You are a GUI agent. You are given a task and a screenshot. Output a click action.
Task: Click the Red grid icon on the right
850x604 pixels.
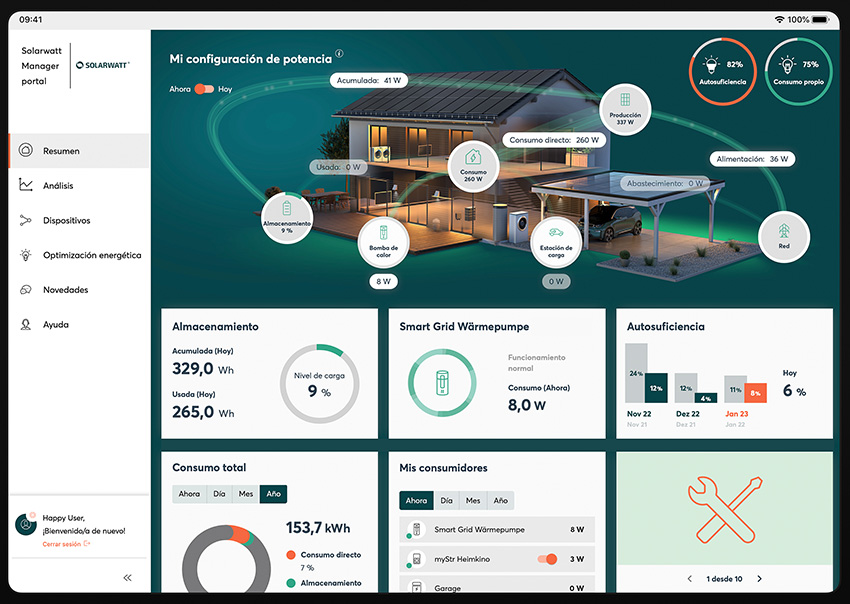(783, 238)
